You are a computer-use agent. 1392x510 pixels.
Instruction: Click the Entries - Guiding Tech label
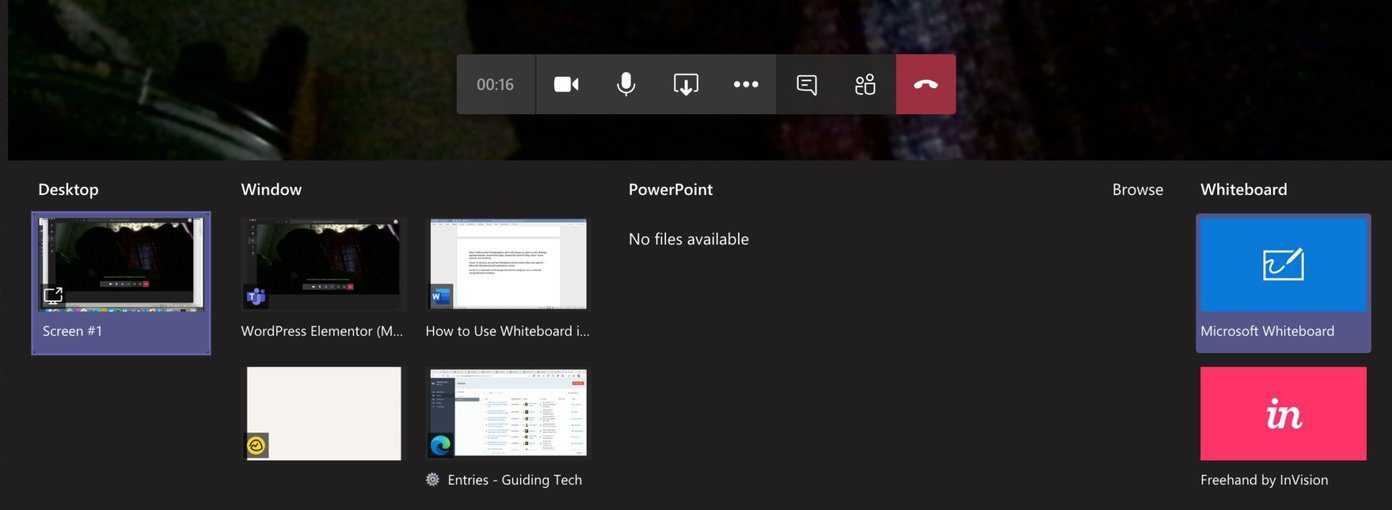[x=515, y=480]
